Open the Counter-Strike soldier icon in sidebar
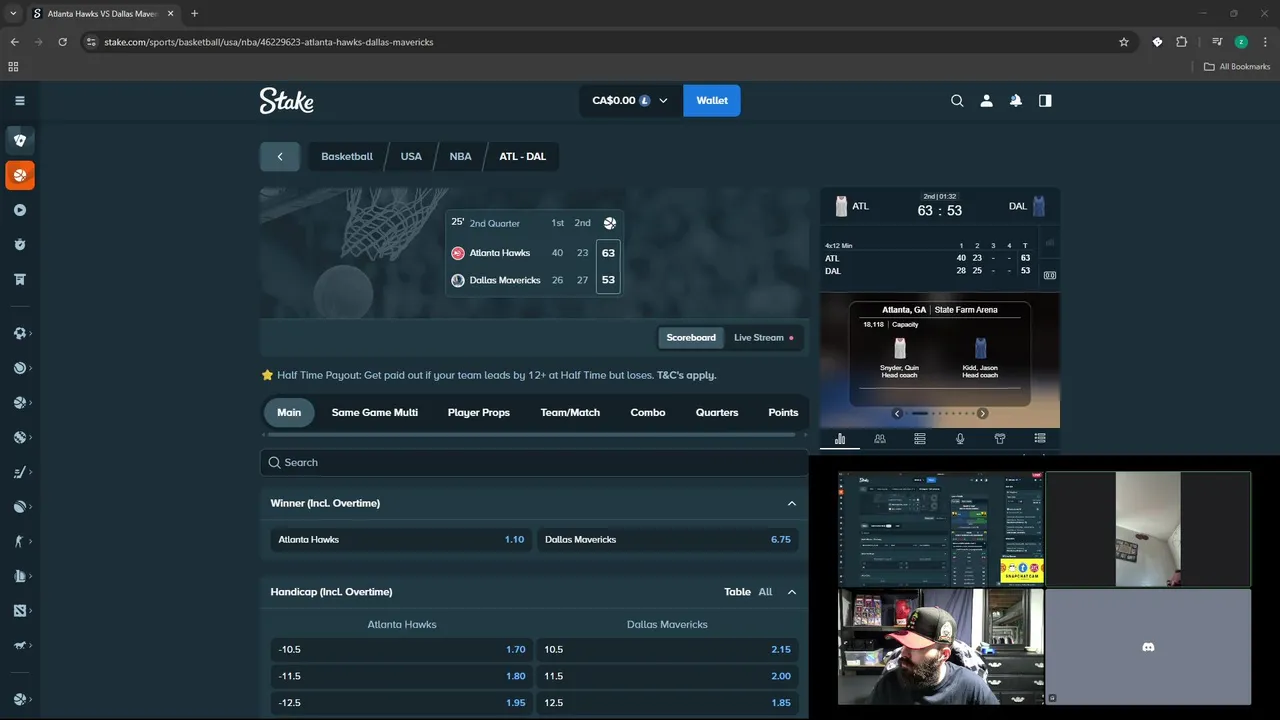This screenshot has width=1280, height=720. [19, 541]
